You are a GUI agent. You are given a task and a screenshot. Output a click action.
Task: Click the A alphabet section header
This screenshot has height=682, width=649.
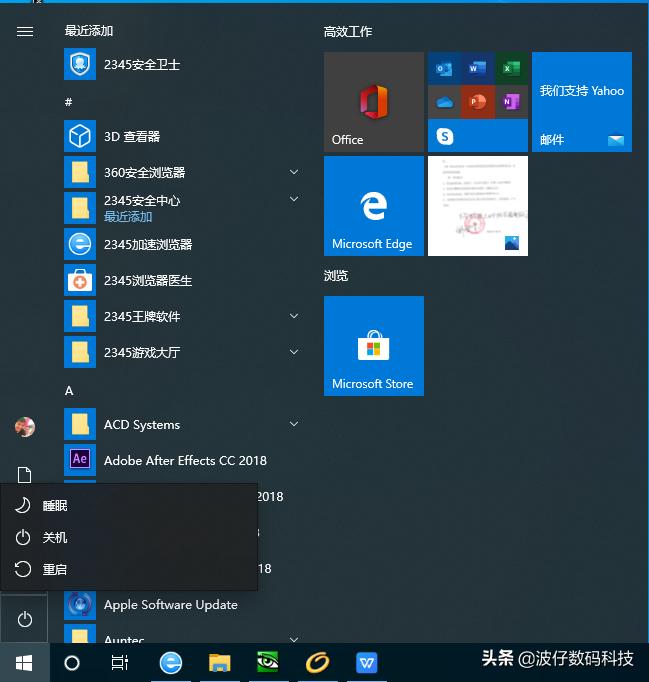coord(69,391)
